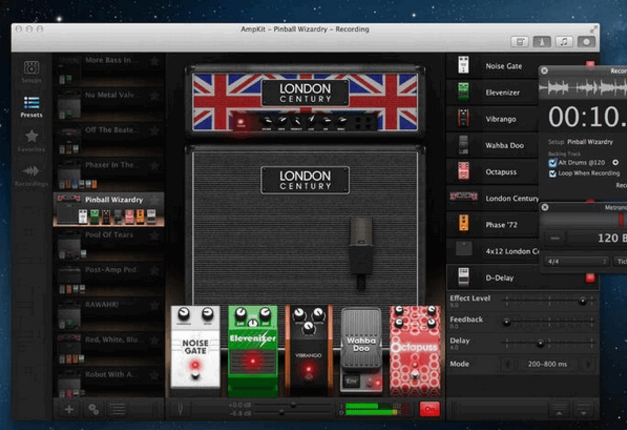Toggle the Octapuss pedal footswitch

tap(415, 374)
